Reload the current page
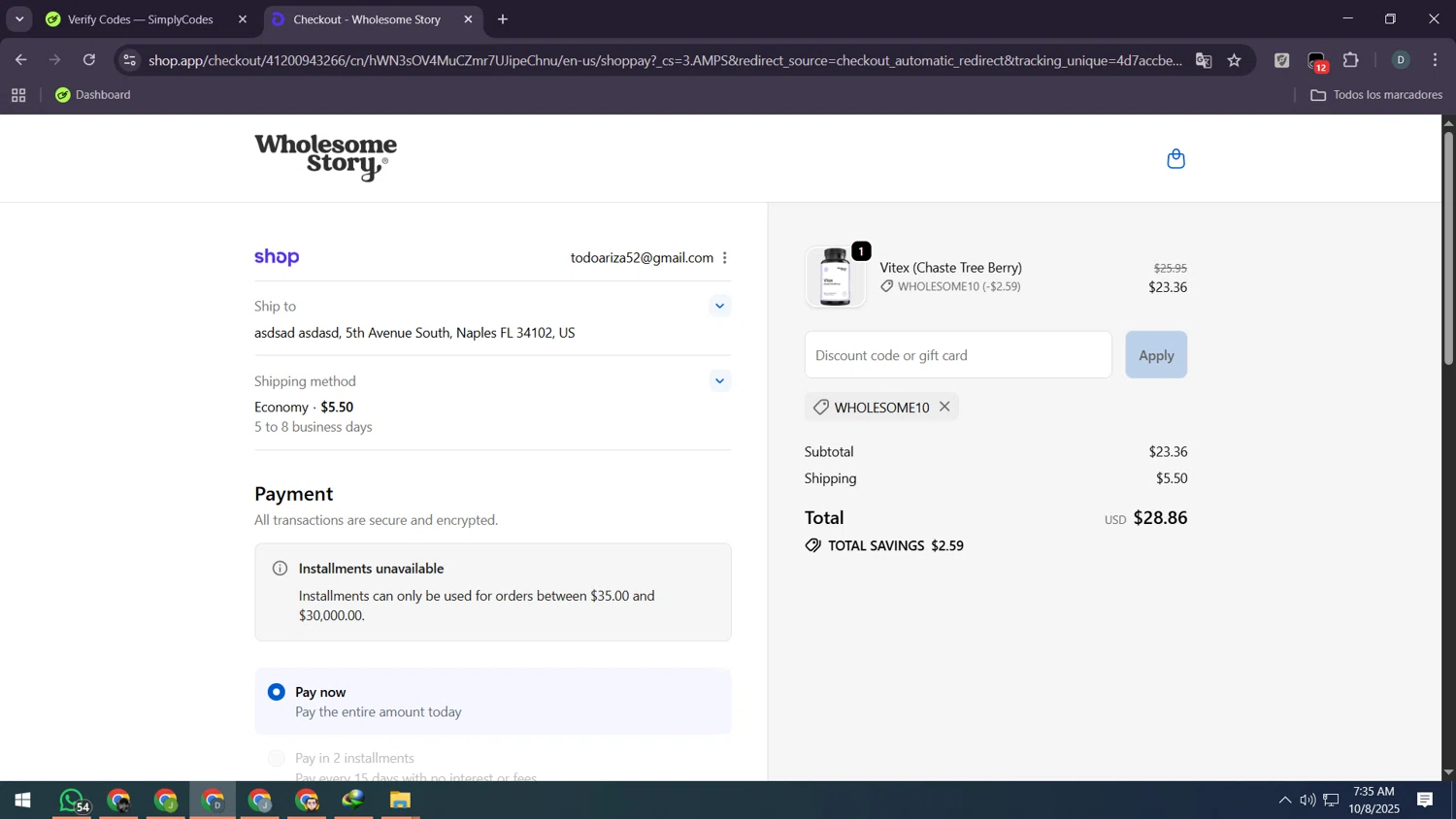 [x=89, y=60]
